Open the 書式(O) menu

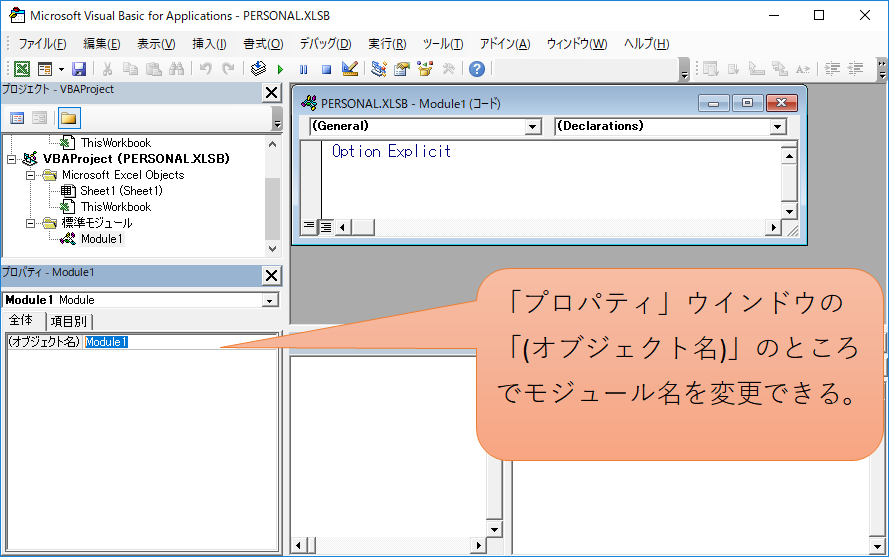[x=263, y=44]
